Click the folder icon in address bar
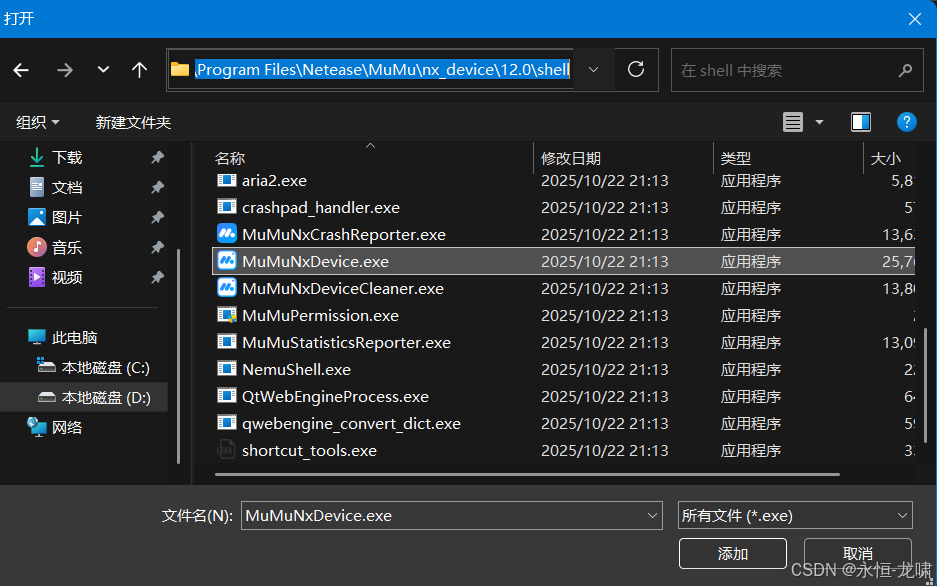Viewport: 937px width, 586px height. pyautogui.click(x=180, y=70)
